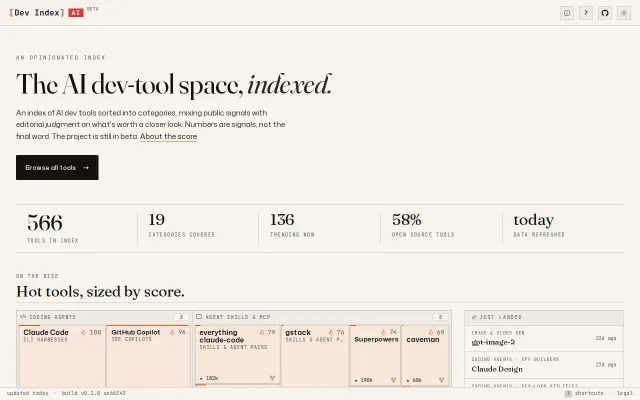This screenshot has height=400, width=640.
Task: Click the today data refreshed stat
Action: [539, 225]
